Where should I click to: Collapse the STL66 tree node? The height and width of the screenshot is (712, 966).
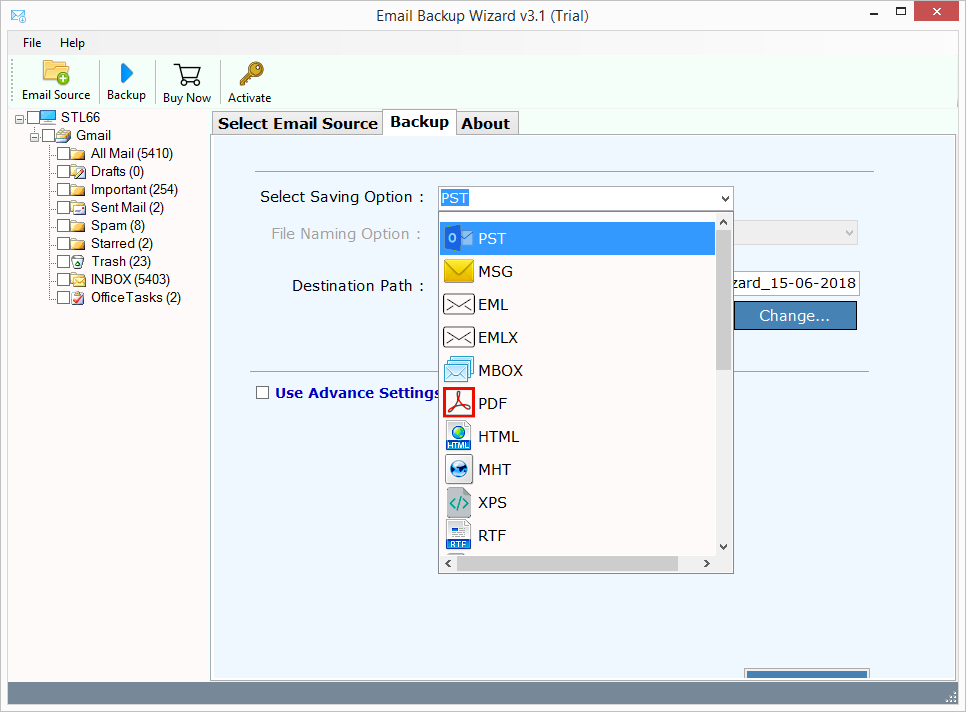coord(20,118)
